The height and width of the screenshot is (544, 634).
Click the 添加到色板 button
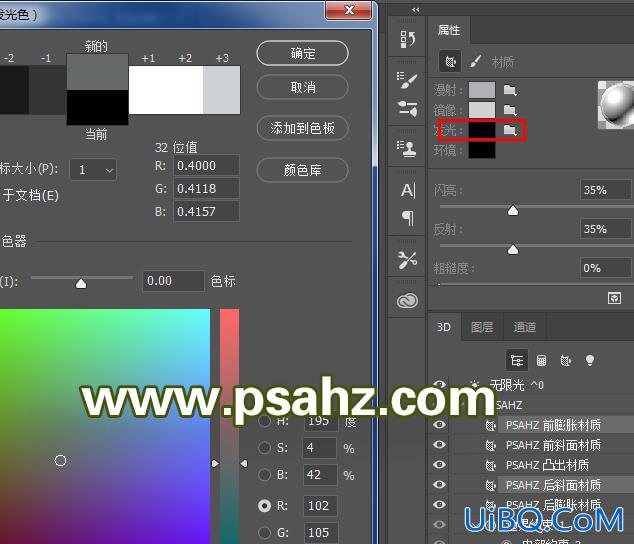pyautogui.click(x=302, y=128)
